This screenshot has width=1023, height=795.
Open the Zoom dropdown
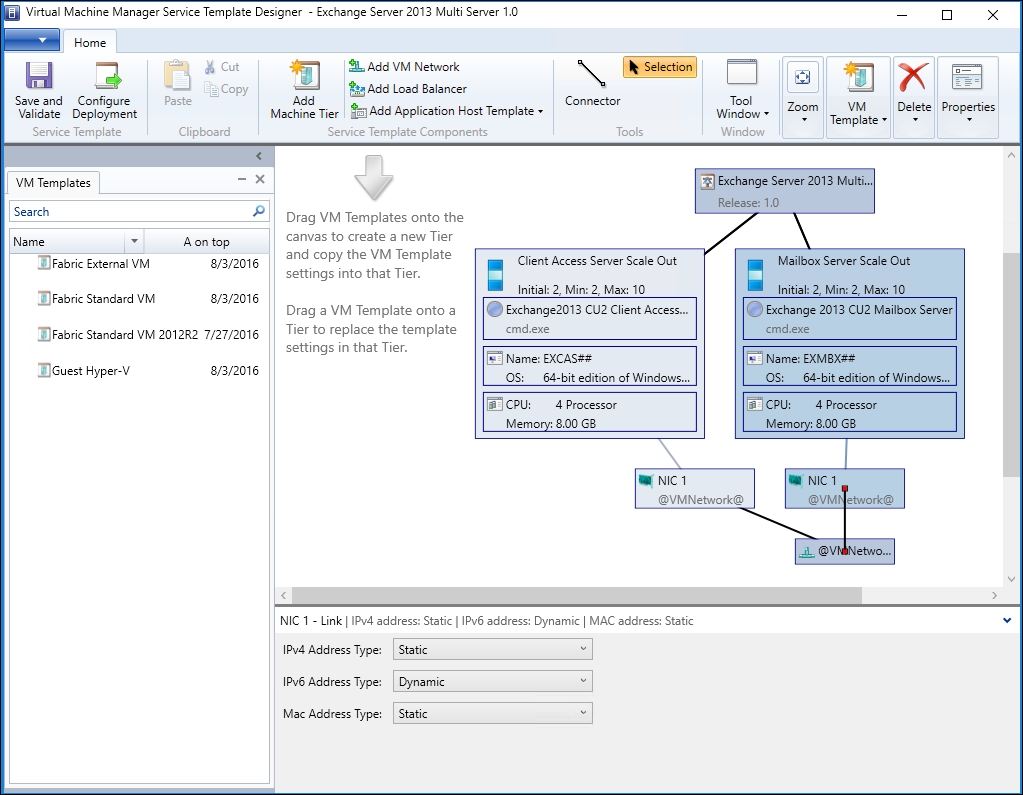tap(803, 120)
